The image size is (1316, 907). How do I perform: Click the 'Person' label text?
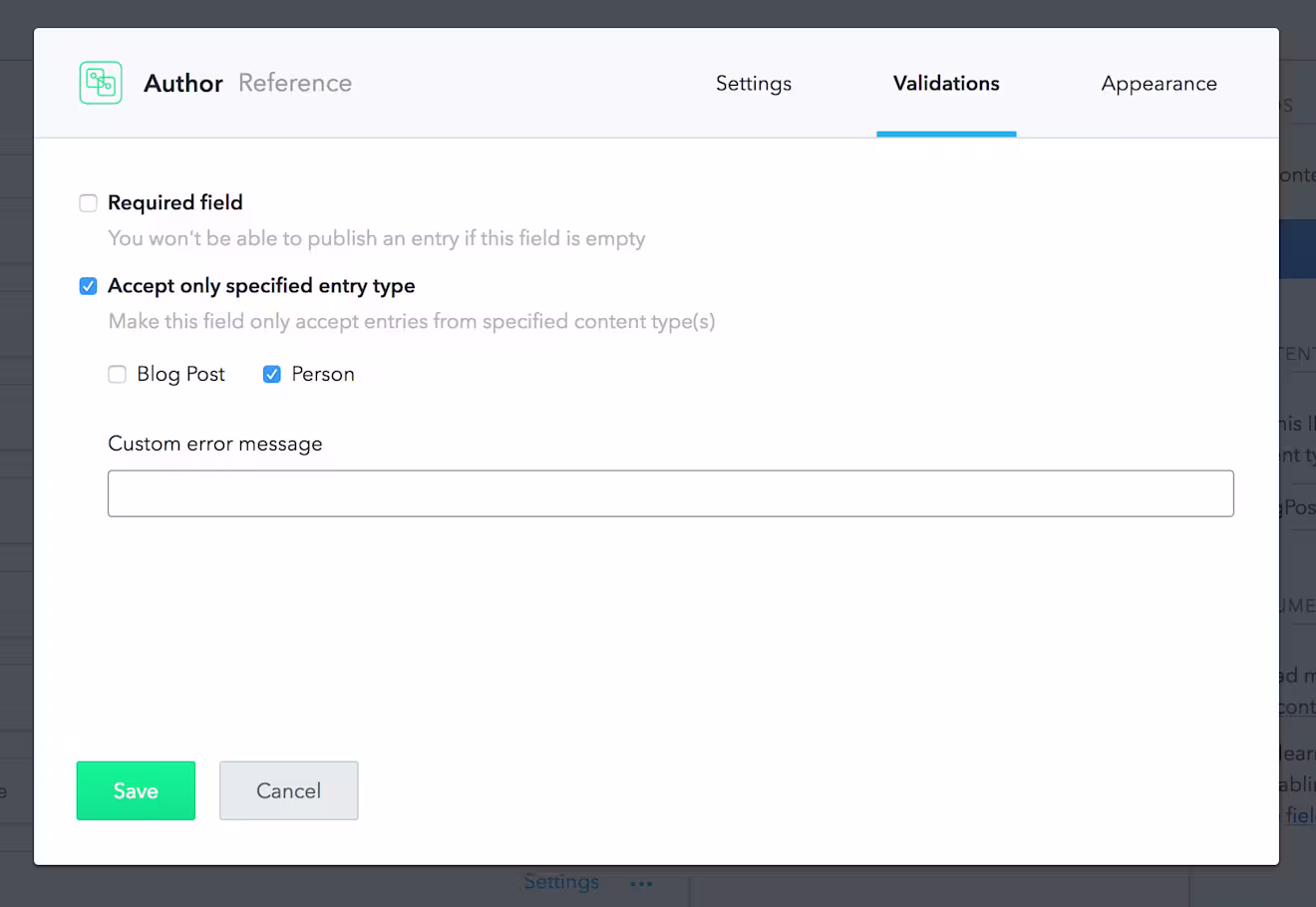pos(323,374)
